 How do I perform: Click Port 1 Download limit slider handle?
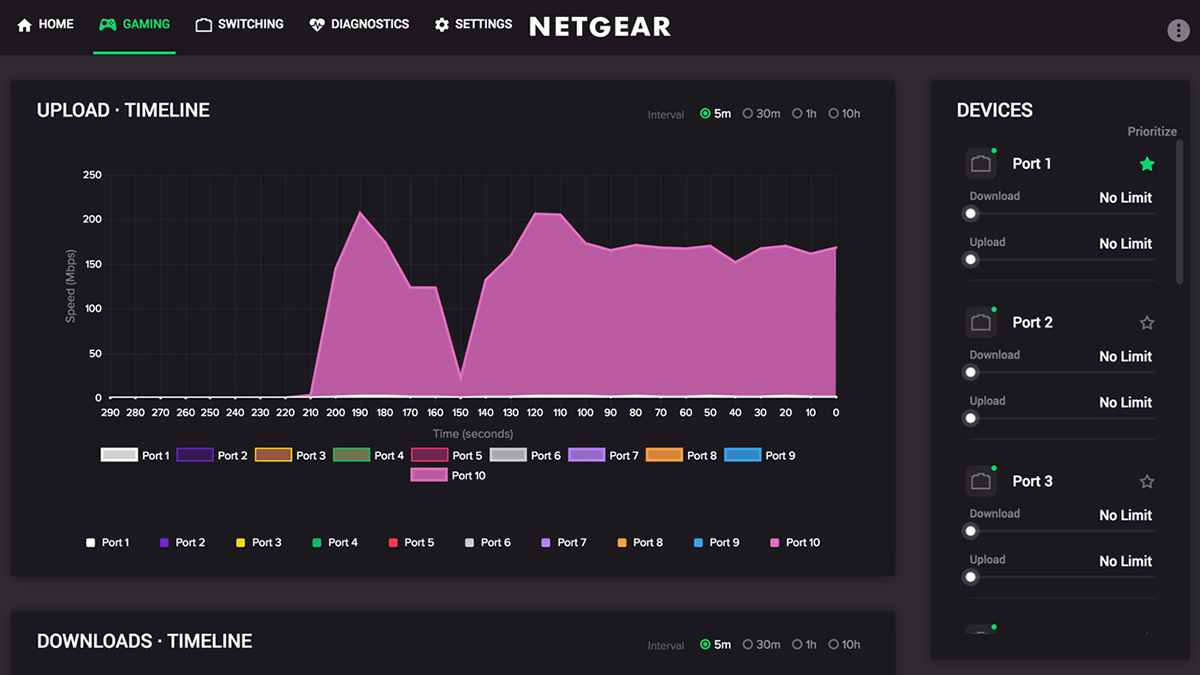click(970, 213)
